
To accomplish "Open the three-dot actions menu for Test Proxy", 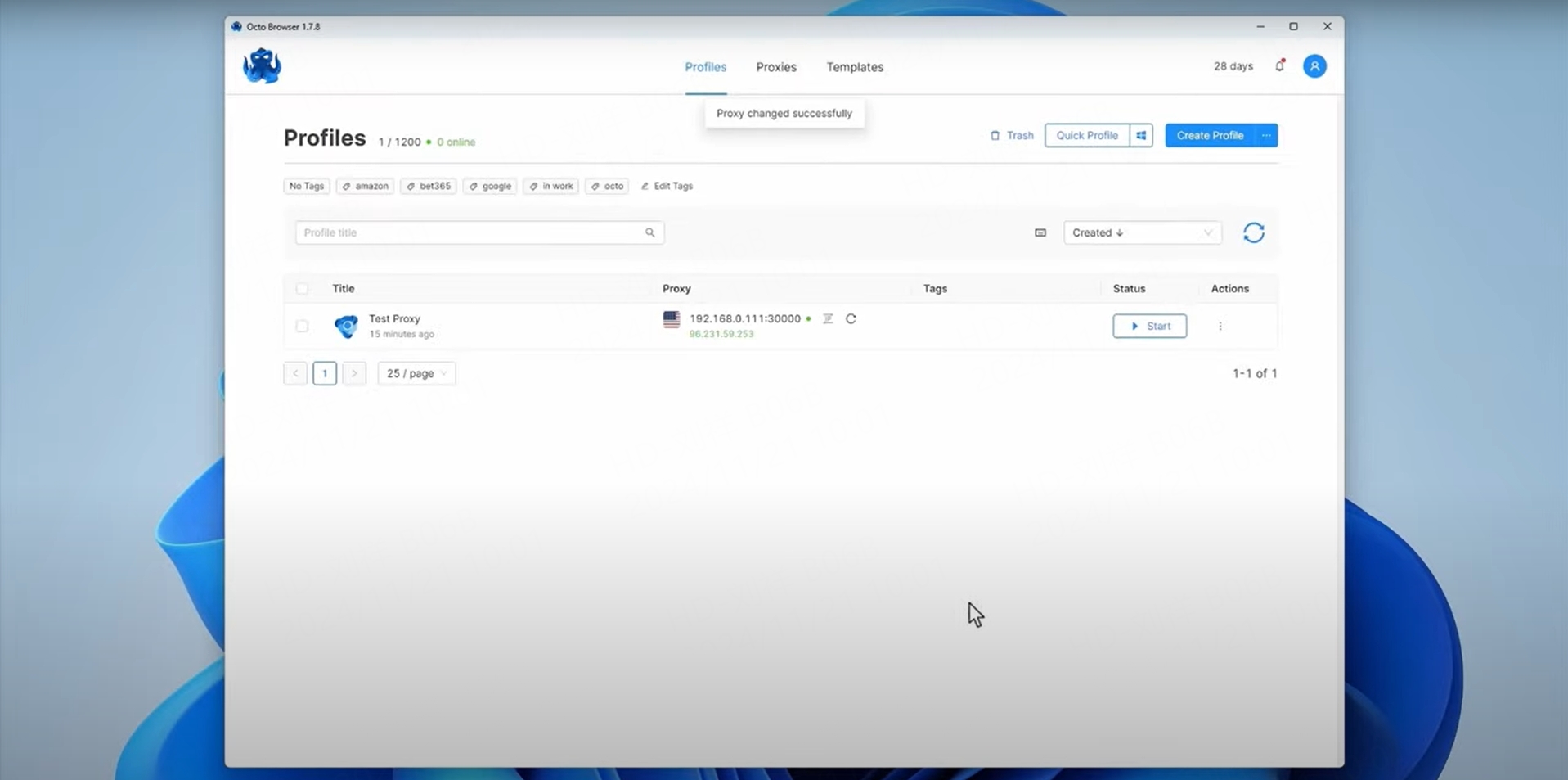I will click(1220, 327).
